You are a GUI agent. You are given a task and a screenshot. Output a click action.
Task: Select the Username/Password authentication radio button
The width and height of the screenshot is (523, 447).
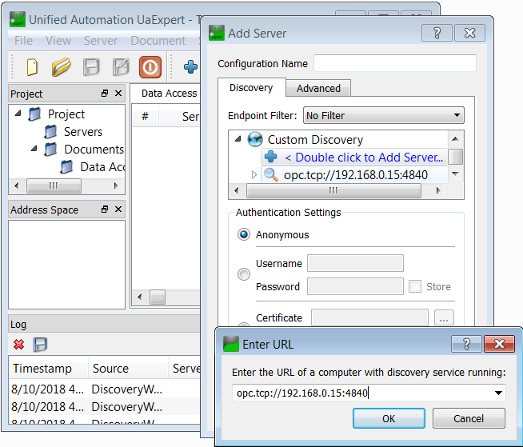coord(243,275)
